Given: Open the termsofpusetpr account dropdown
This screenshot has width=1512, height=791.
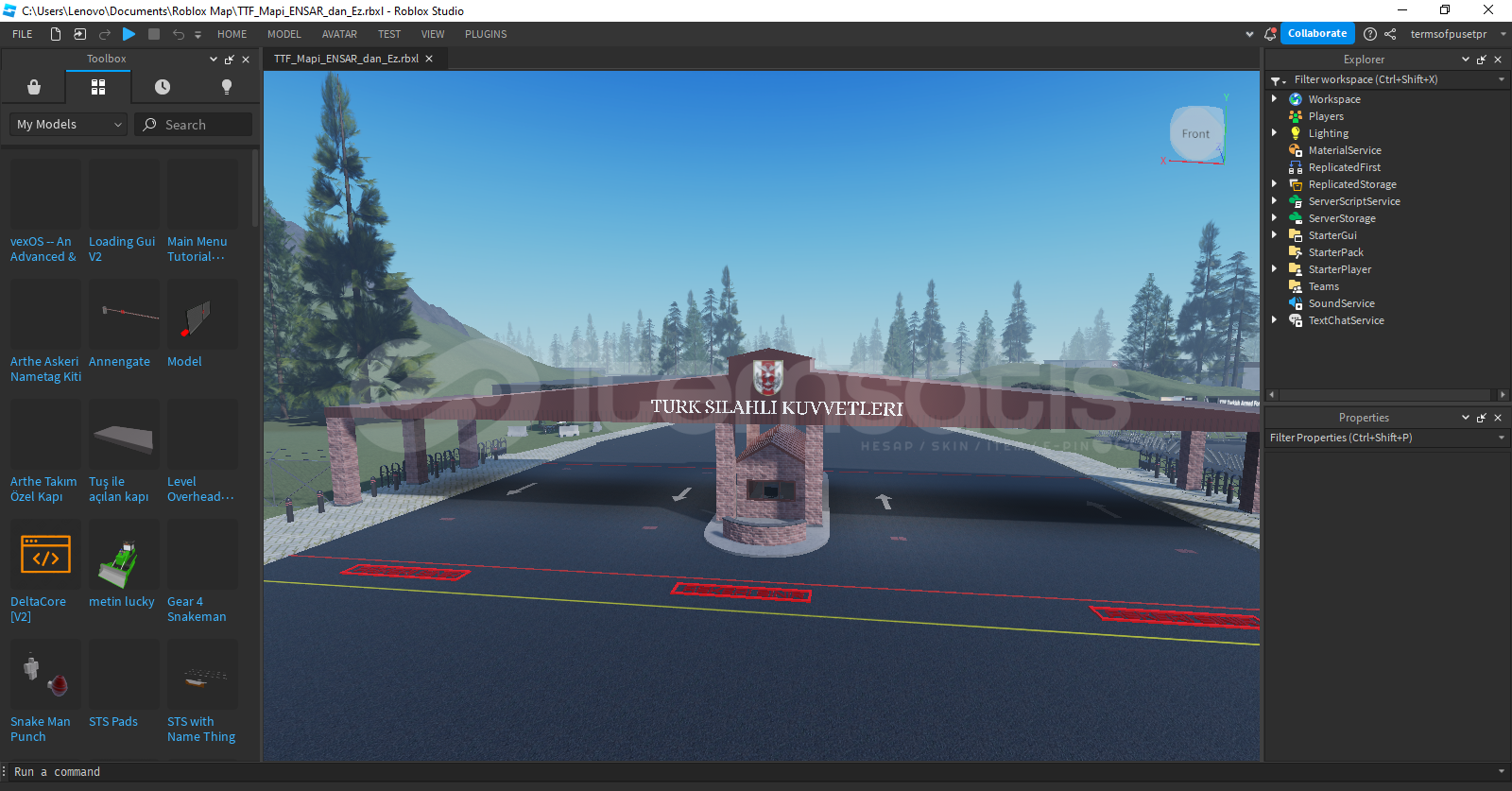Looking at the screenshot, I should pyautogui.click(x=1456, y=34).
